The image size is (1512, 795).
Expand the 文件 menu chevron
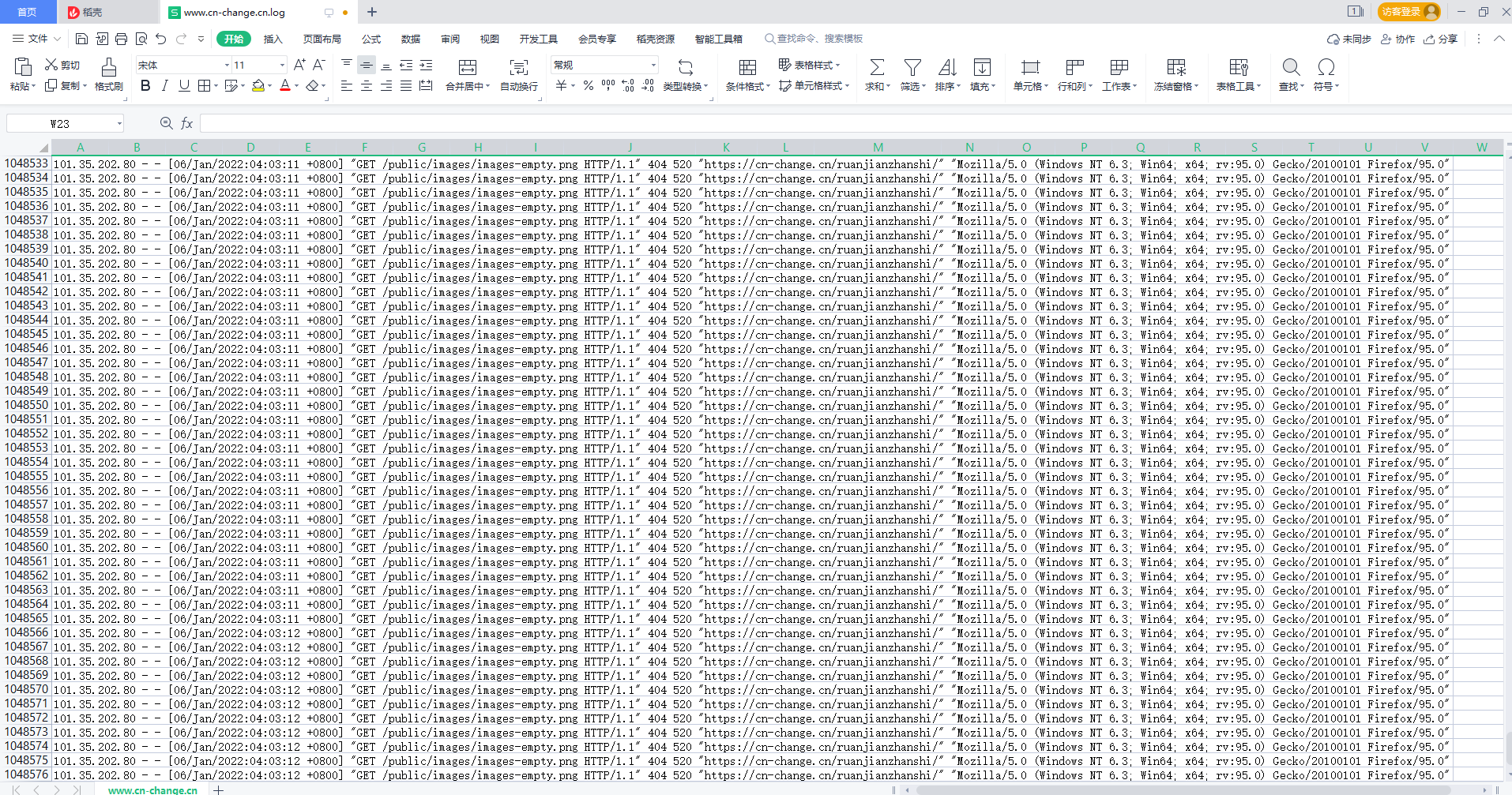click(57, 39)
